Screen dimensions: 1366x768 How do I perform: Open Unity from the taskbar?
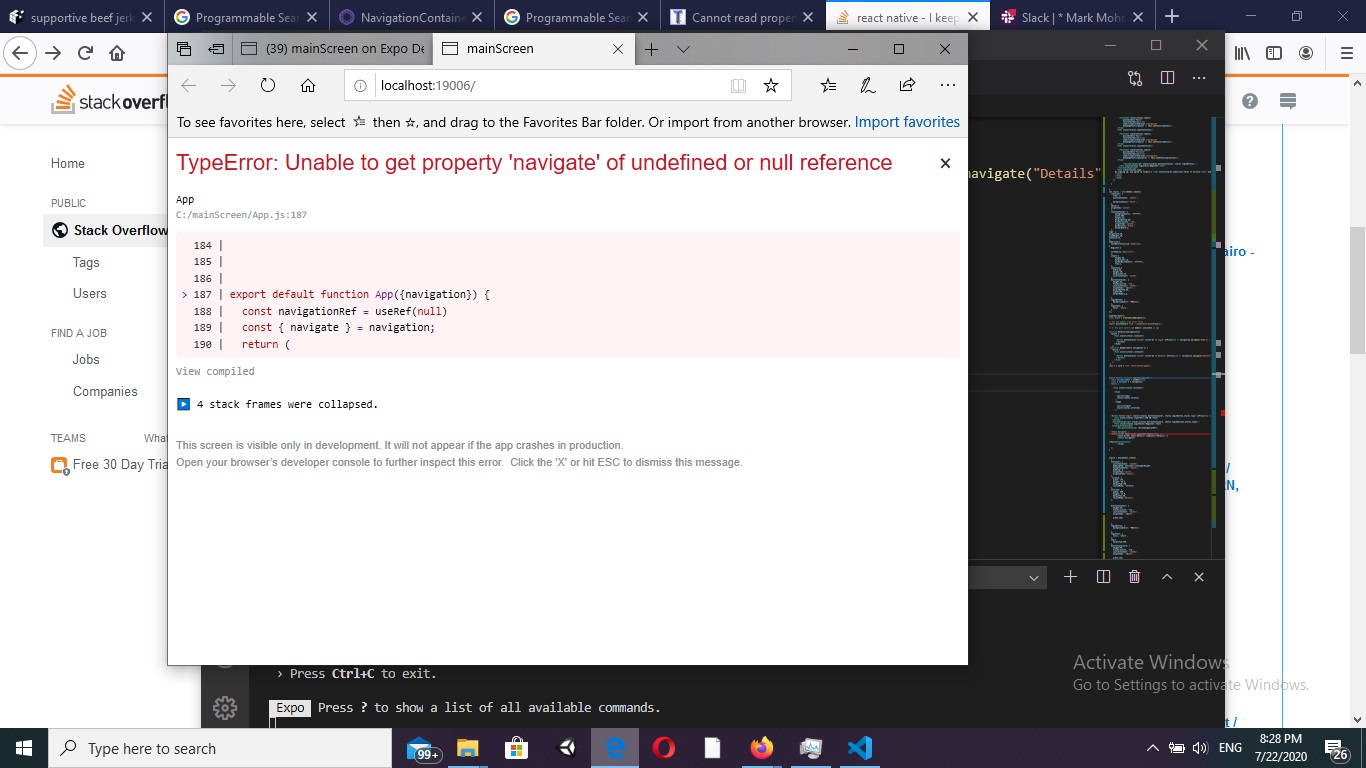point(567,748)
